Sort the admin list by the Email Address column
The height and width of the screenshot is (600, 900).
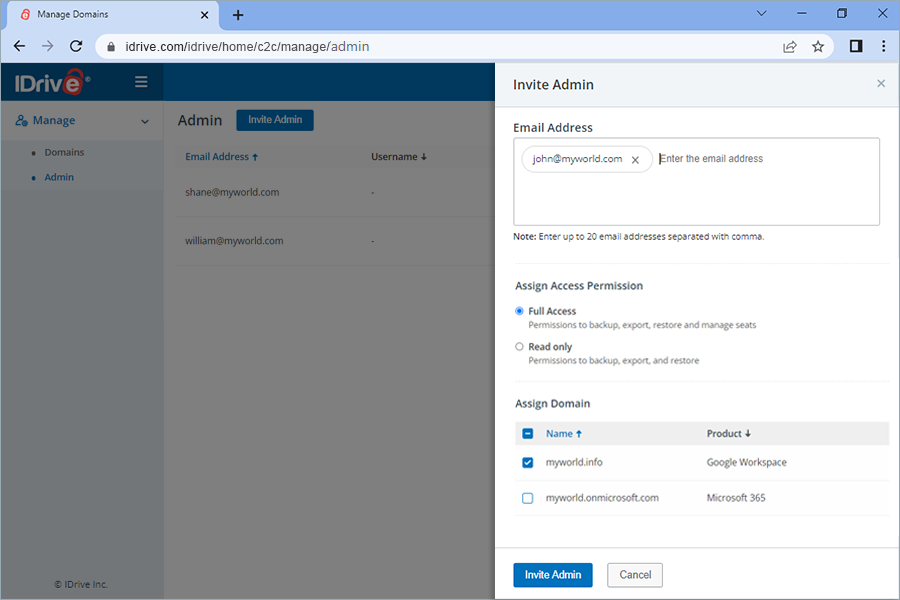222,157
